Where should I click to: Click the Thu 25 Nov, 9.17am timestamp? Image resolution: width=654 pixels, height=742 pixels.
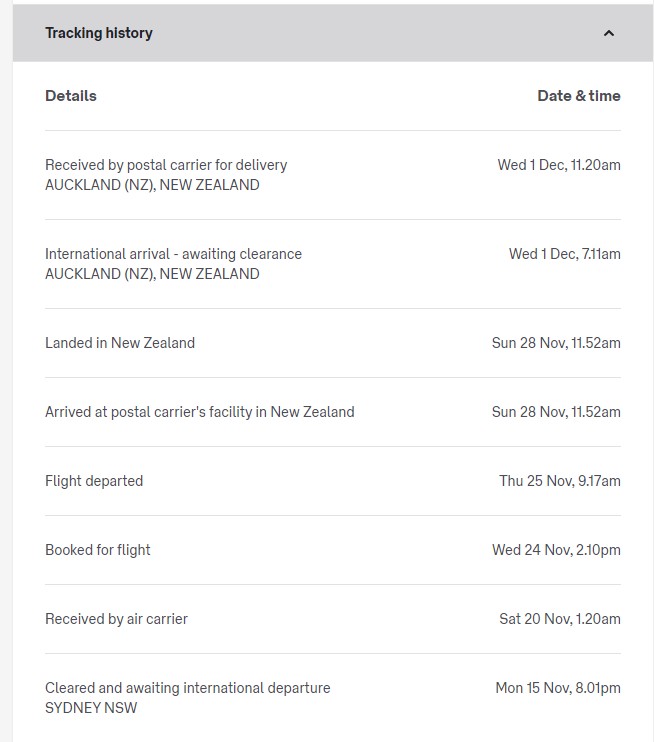[560, 481]
